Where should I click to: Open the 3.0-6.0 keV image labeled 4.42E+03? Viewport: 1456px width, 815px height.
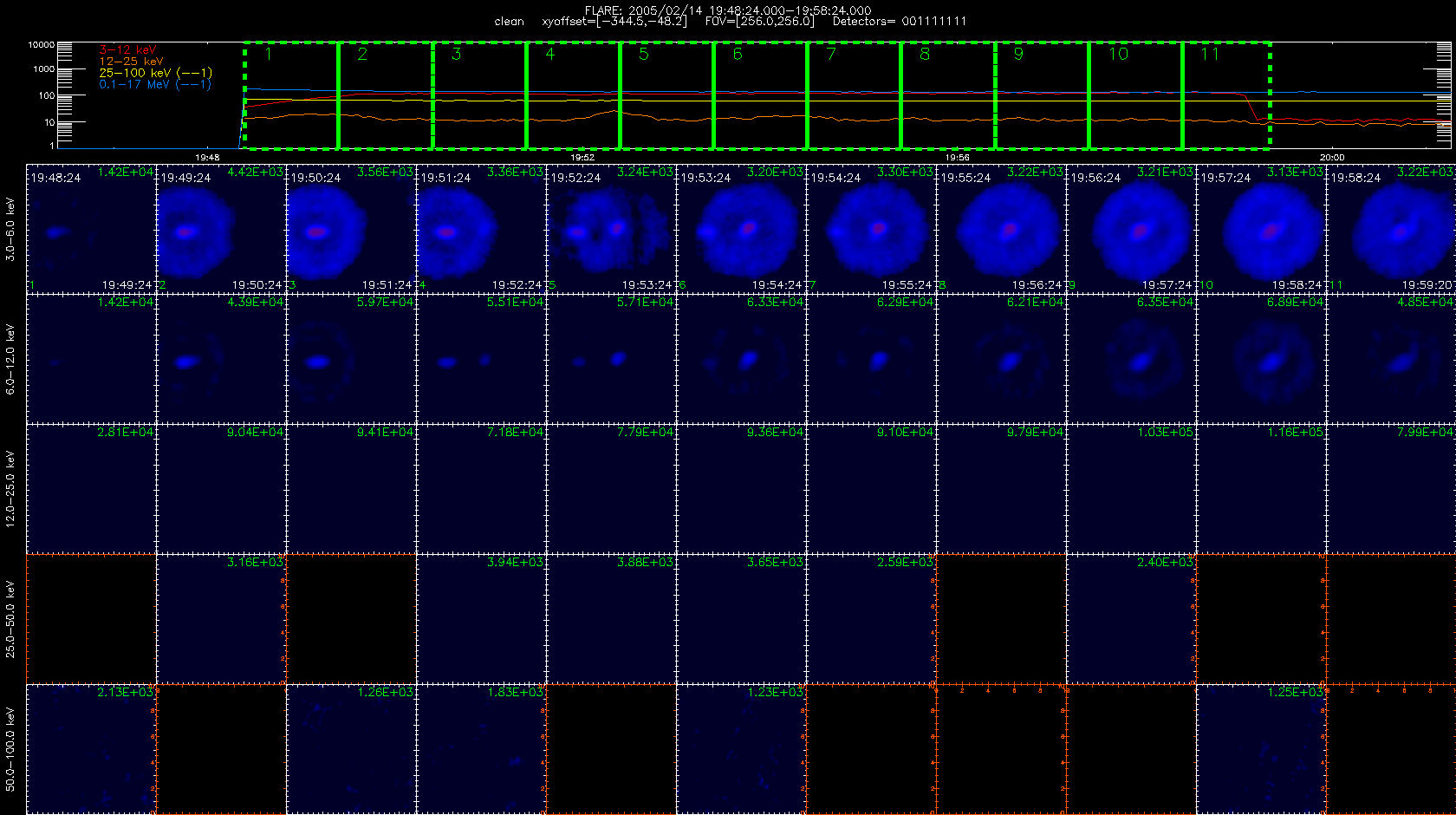tap(221, 230)
